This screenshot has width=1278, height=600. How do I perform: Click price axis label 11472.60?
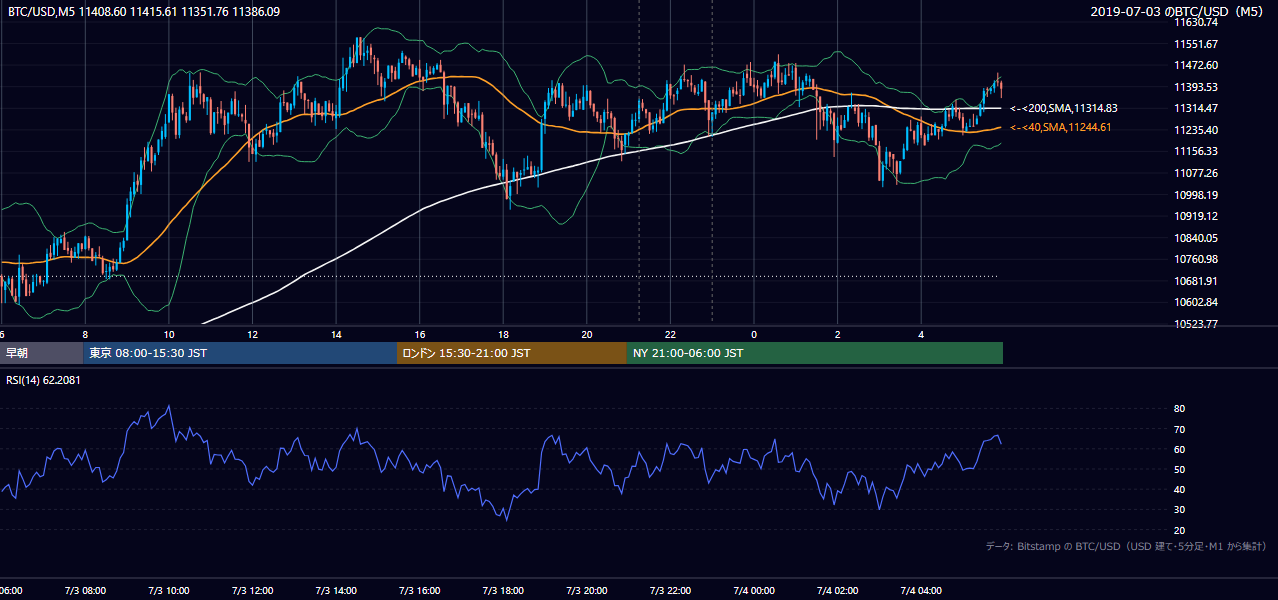pos(1196,65)
